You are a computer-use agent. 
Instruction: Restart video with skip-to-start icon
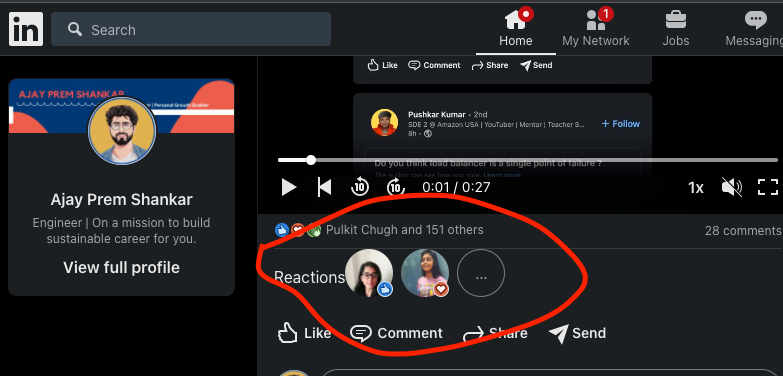(x=325, y=187)
